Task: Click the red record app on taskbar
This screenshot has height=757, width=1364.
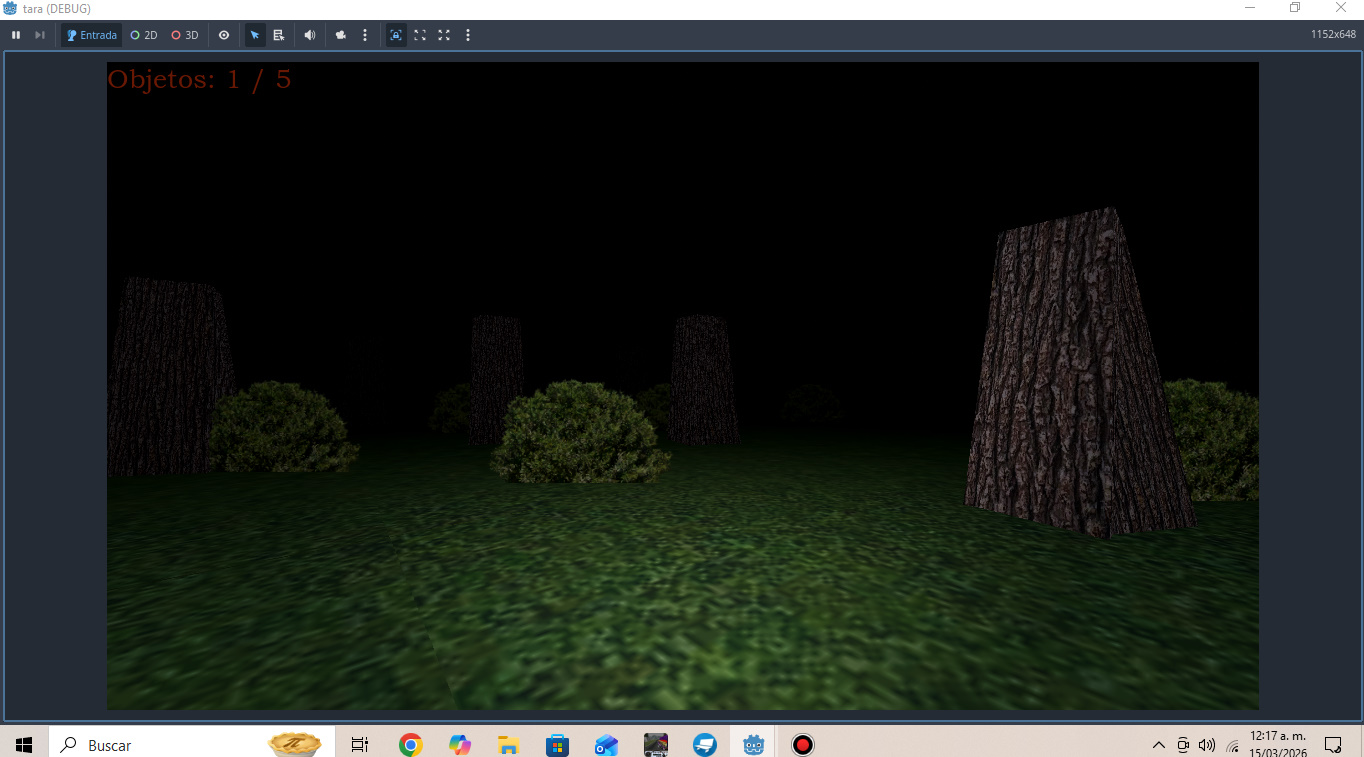Action: [802, 745]
